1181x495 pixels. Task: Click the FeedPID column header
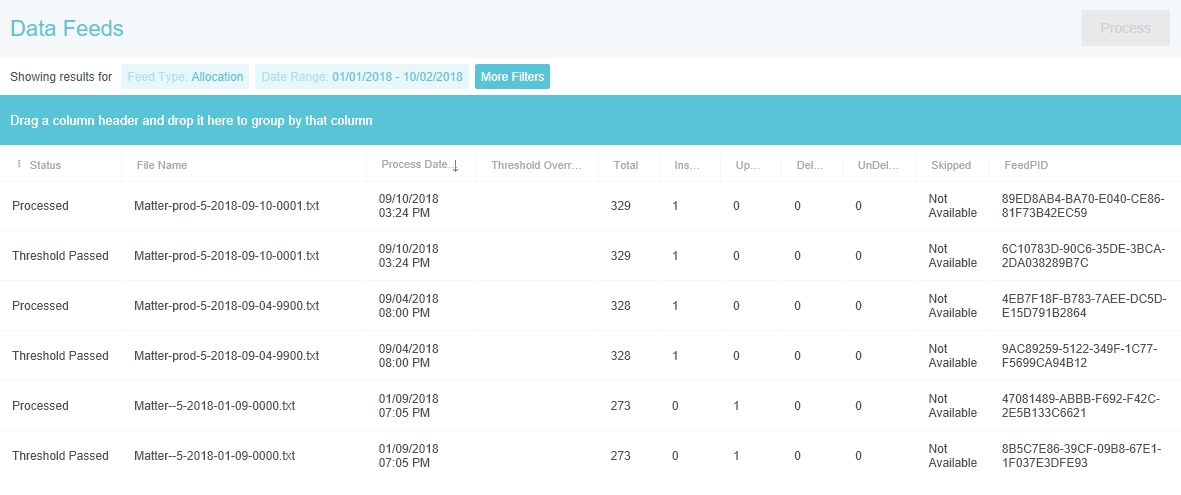tap(1025, 165)
